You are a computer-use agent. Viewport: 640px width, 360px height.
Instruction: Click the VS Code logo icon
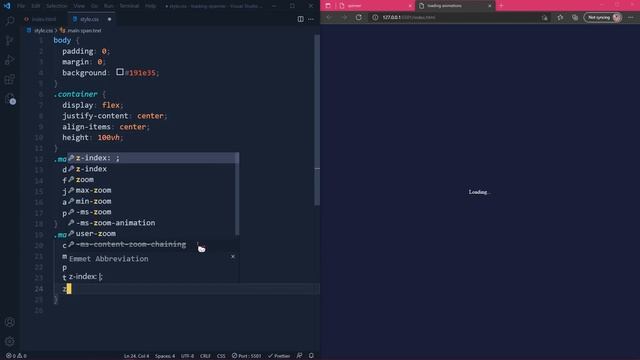pyautogui.click(x=7, y=6)
